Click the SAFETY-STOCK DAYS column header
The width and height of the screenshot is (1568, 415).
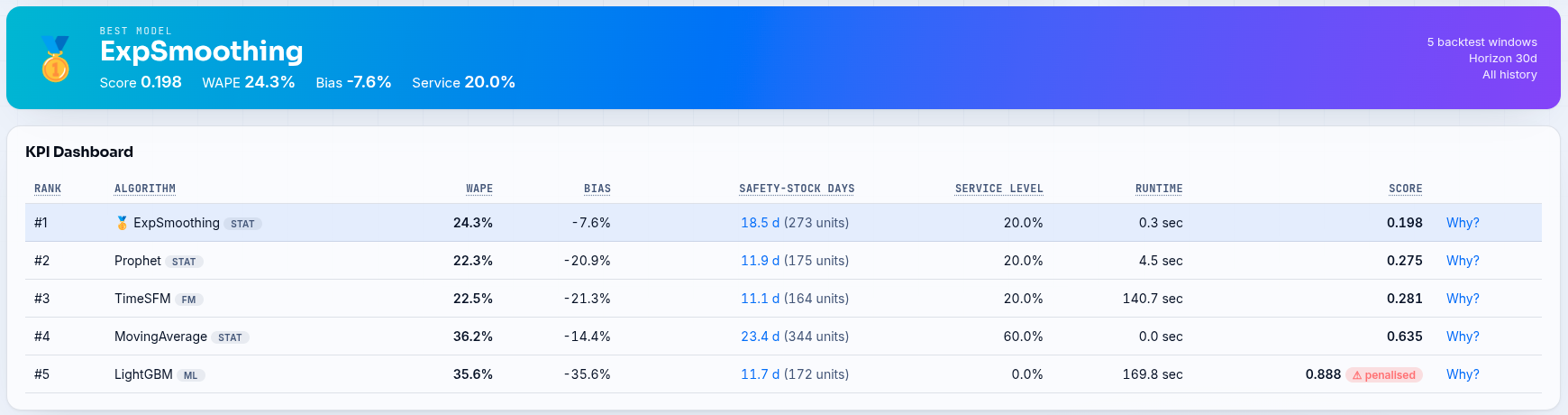coord(797,189)
